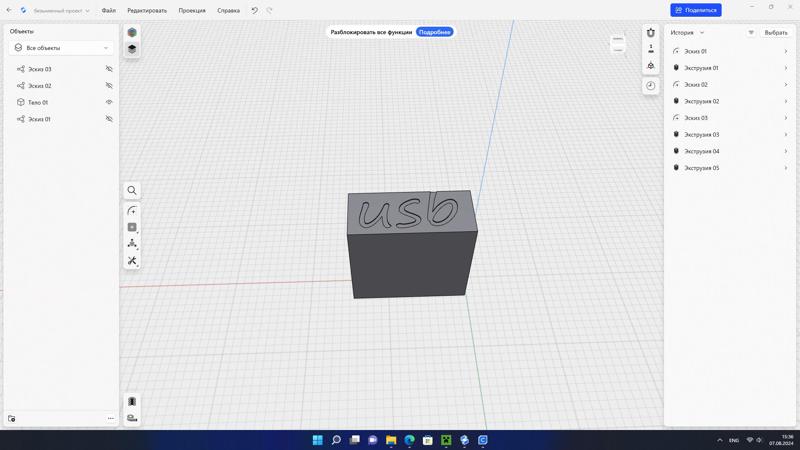The width and height of the screenshot is (800, 450).
Task: Open the Windows Start menu
Action: 317,440
